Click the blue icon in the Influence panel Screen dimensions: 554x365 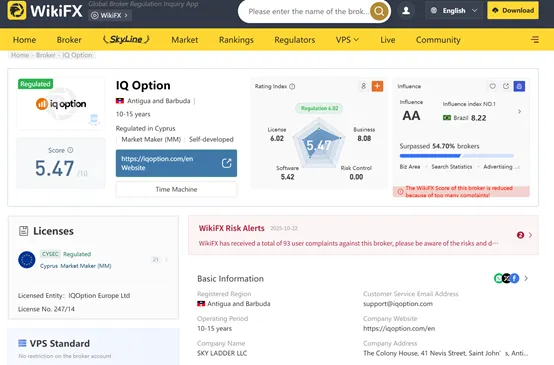(519, 86)
